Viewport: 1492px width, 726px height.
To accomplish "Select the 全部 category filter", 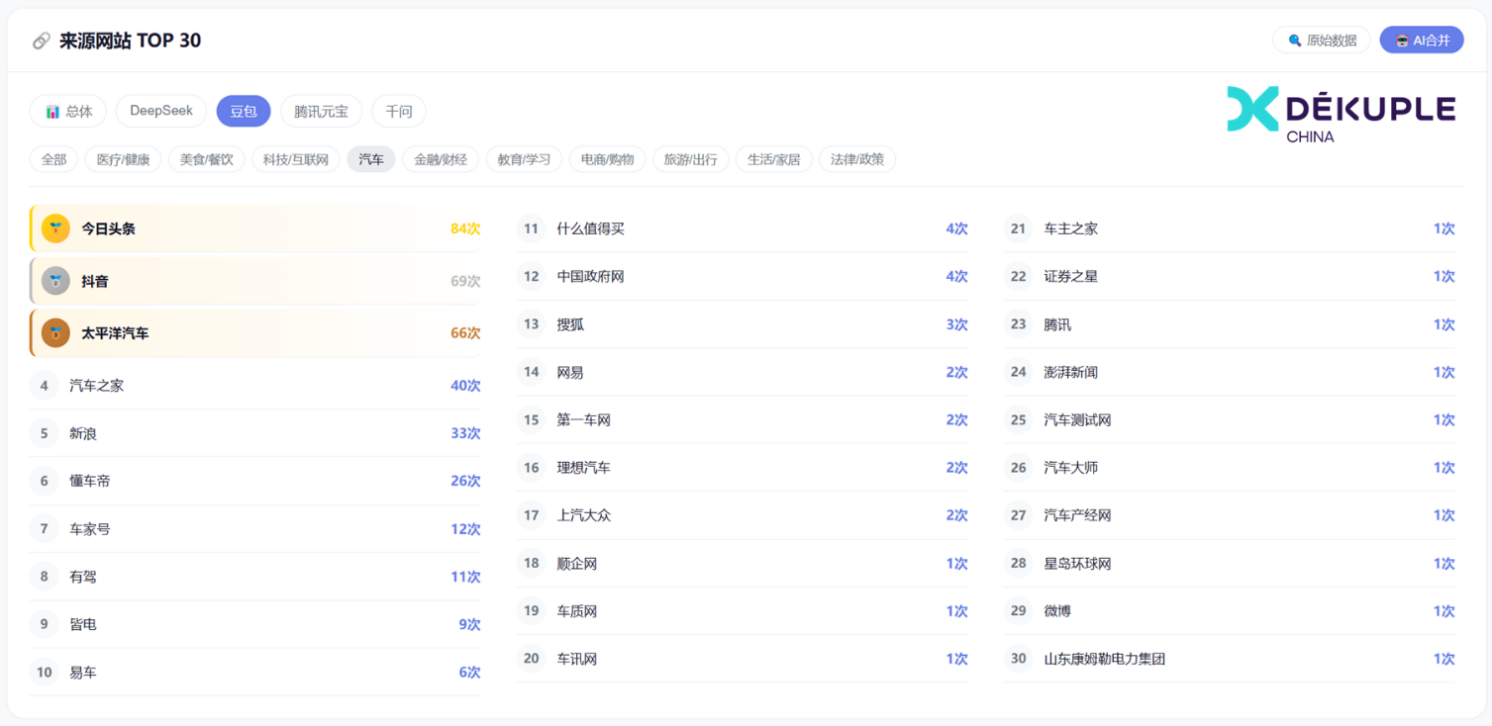I will [54, 159].
